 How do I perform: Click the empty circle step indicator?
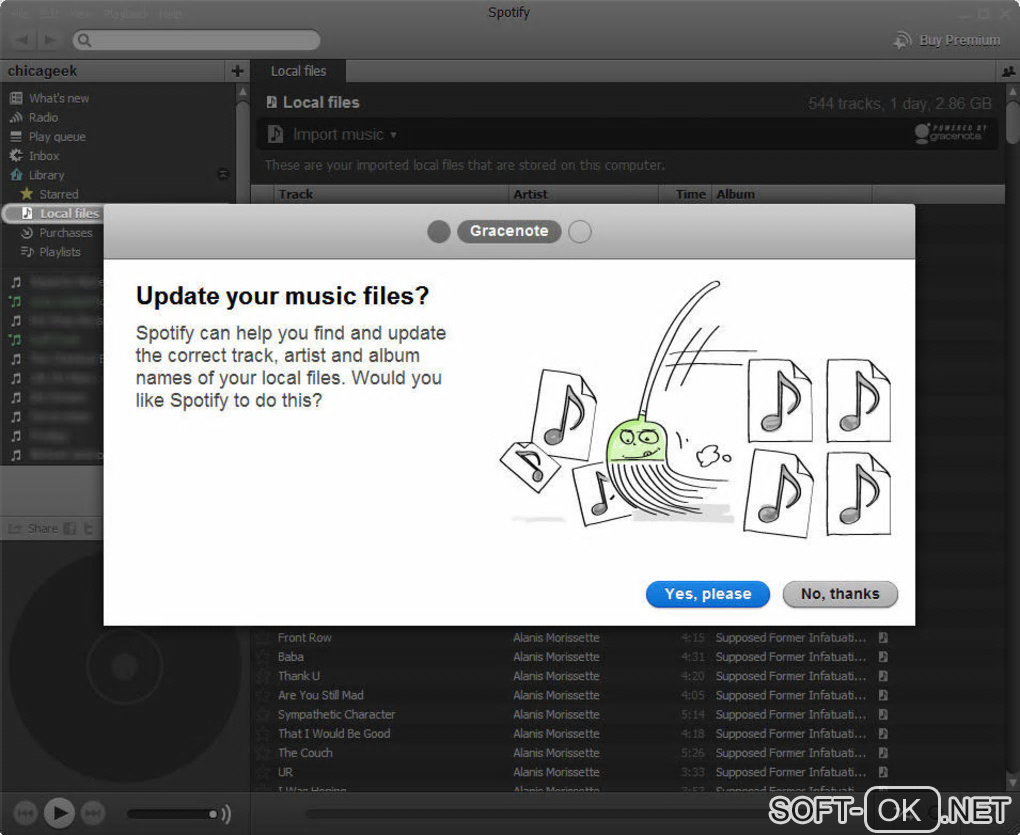click(580, 232)
